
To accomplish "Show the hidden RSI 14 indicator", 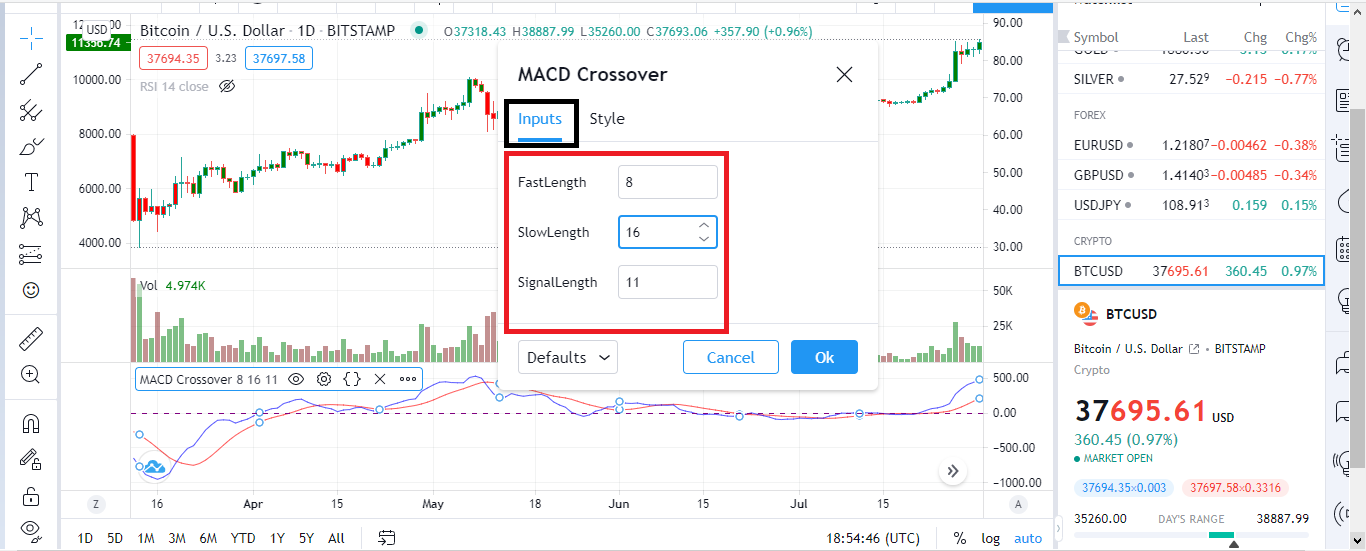I will pyautogui.click(x=227, y=86).
